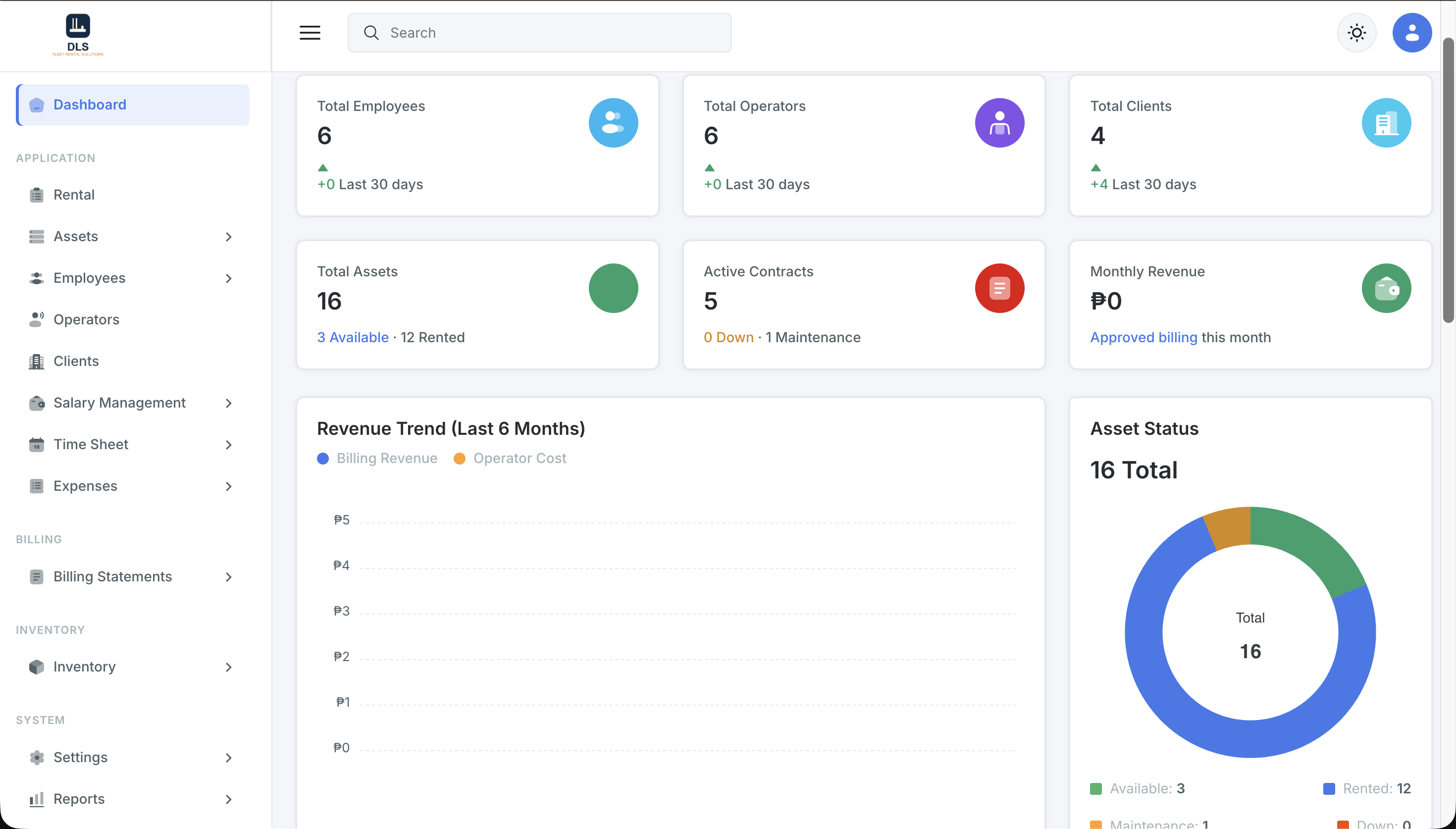Click the Reports bar chart icon
This screenshot has width=1456, height=829.
pos(37,799)
